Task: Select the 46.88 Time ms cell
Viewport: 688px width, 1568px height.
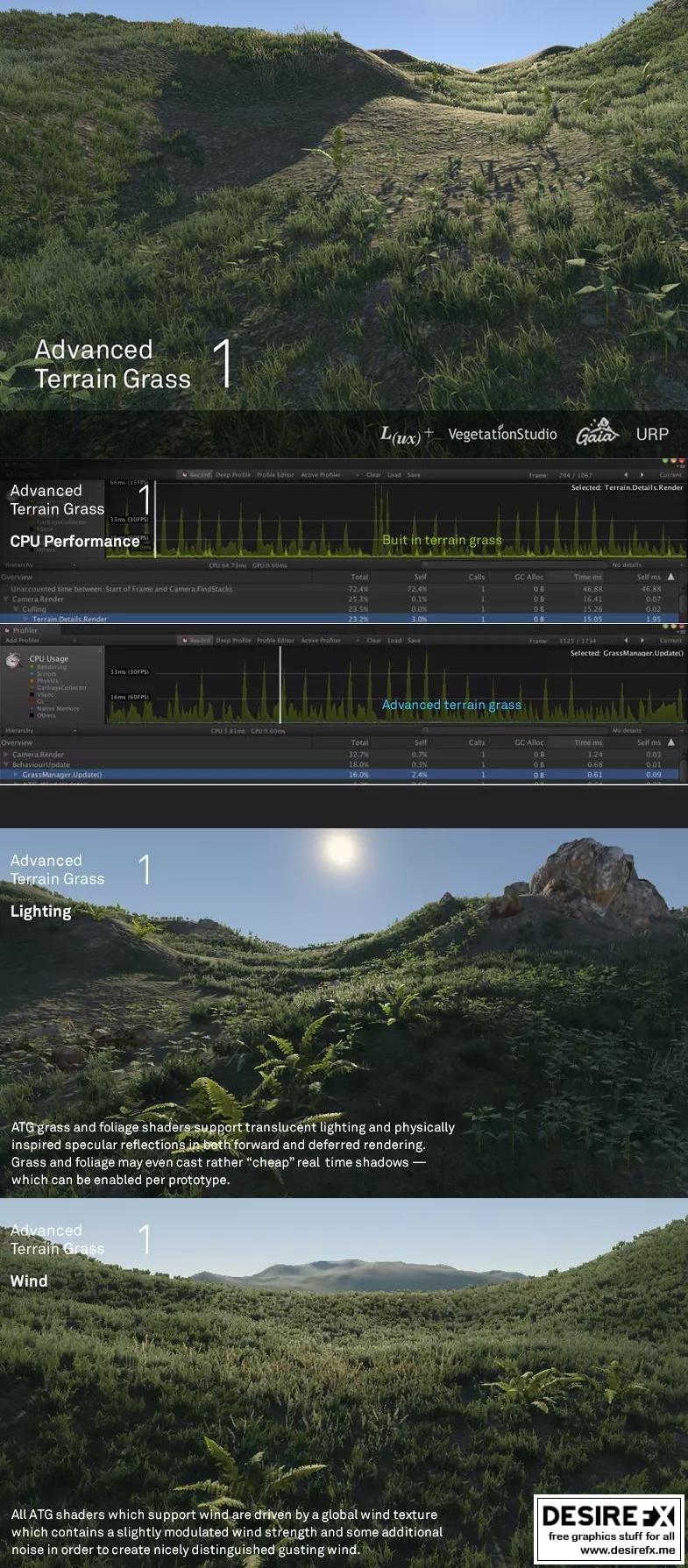Action: pyautogui.click(x=592, y=589)
